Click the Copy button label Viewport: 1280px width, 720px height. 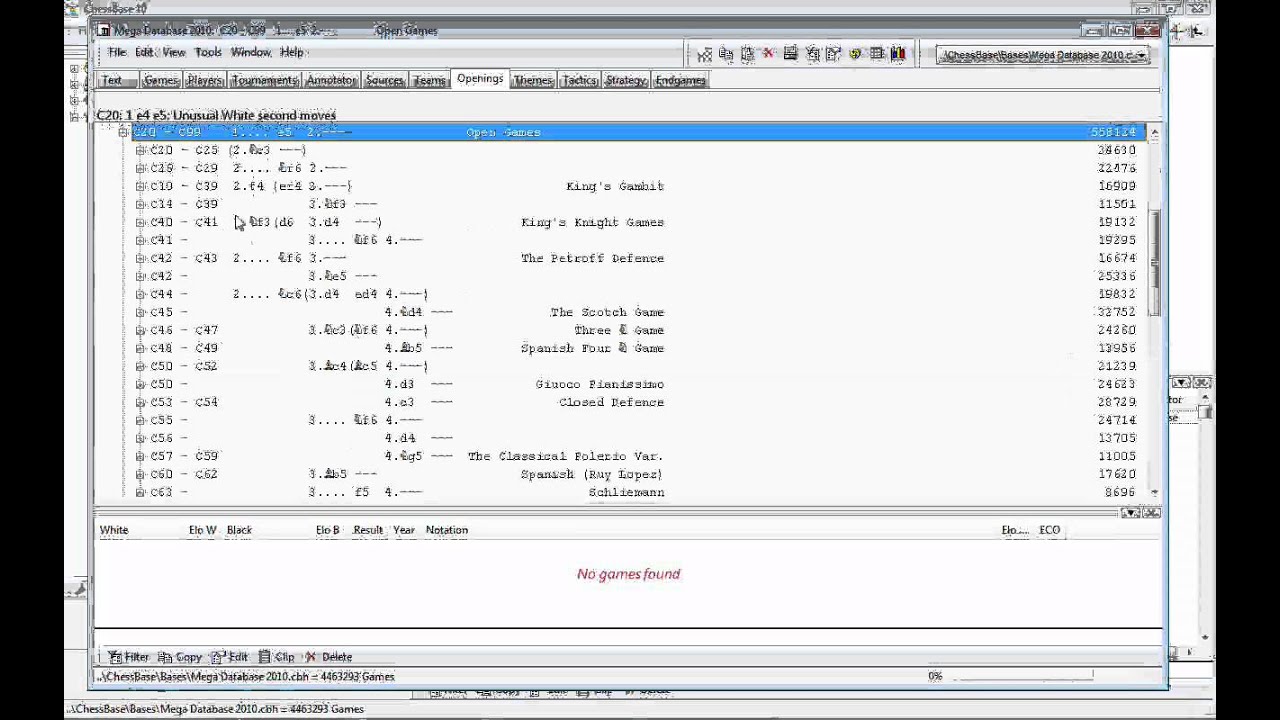point(189,657)
